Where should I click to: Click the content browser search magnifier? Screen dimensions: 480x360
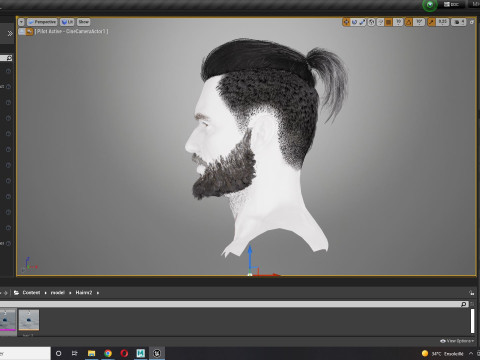pyautogui.click(x=464, y=304)
